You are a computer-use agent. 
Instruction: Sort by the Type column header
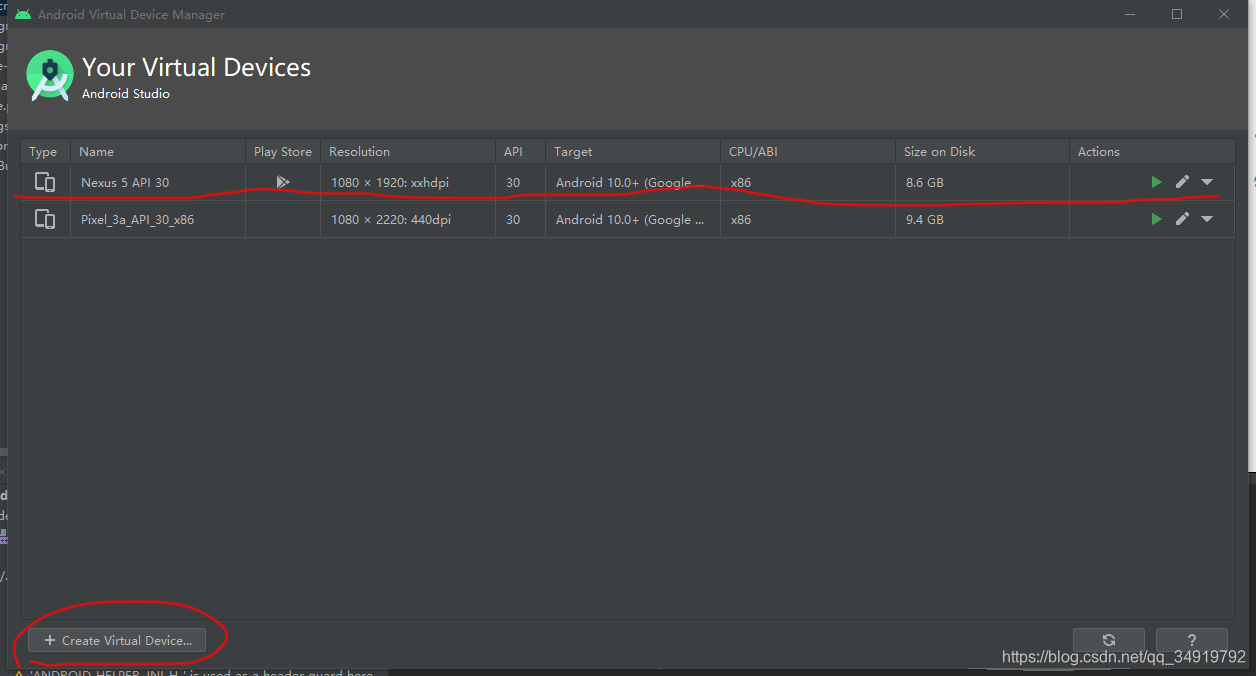point(45,151)
